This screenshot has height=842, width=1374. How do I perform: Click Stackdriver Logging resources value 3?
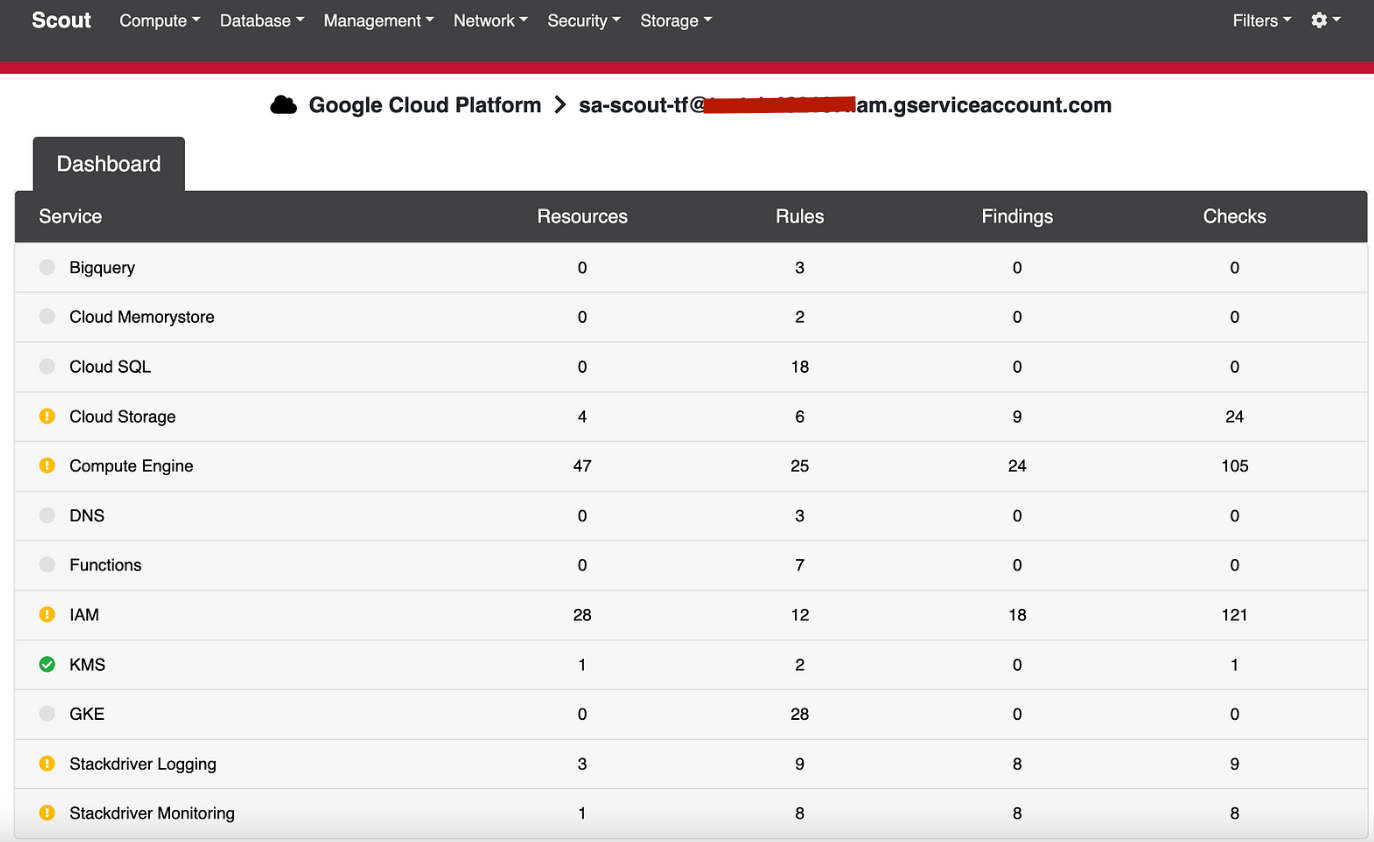(x=582, y=764)
